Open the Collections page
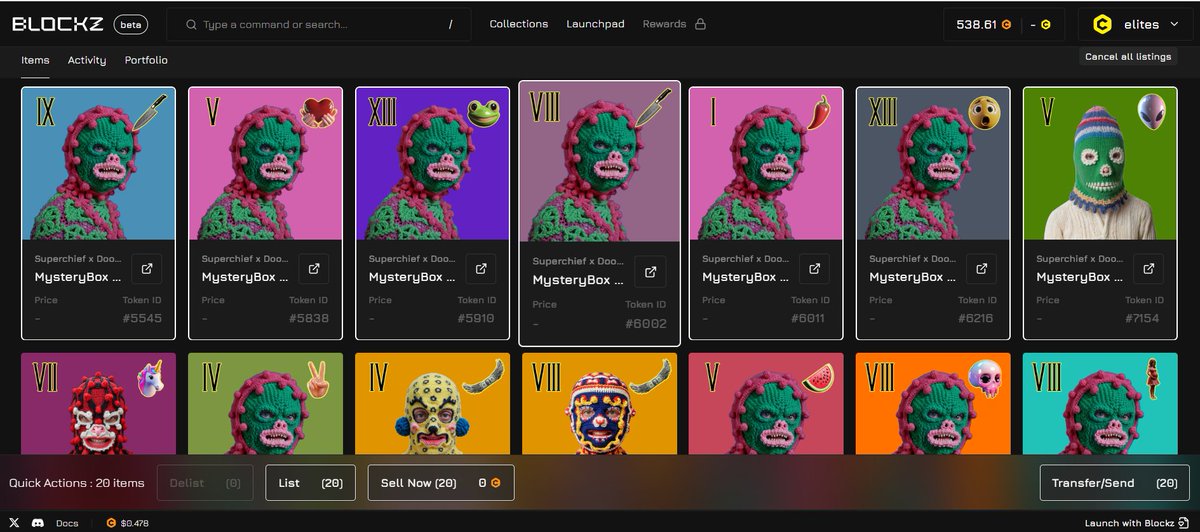 519,24
